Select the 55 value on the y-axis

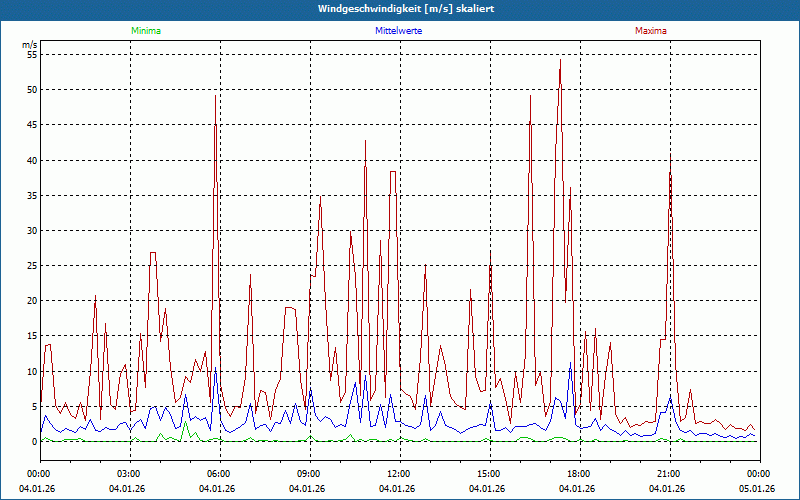[x=30, y=55]
